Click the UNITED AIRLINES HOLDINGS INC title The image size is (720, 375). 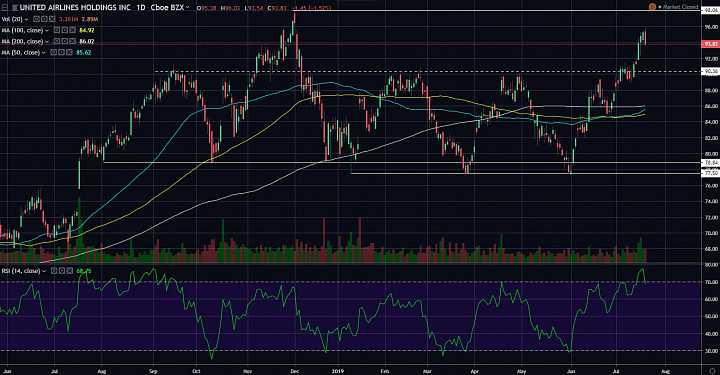click(75, 7)
